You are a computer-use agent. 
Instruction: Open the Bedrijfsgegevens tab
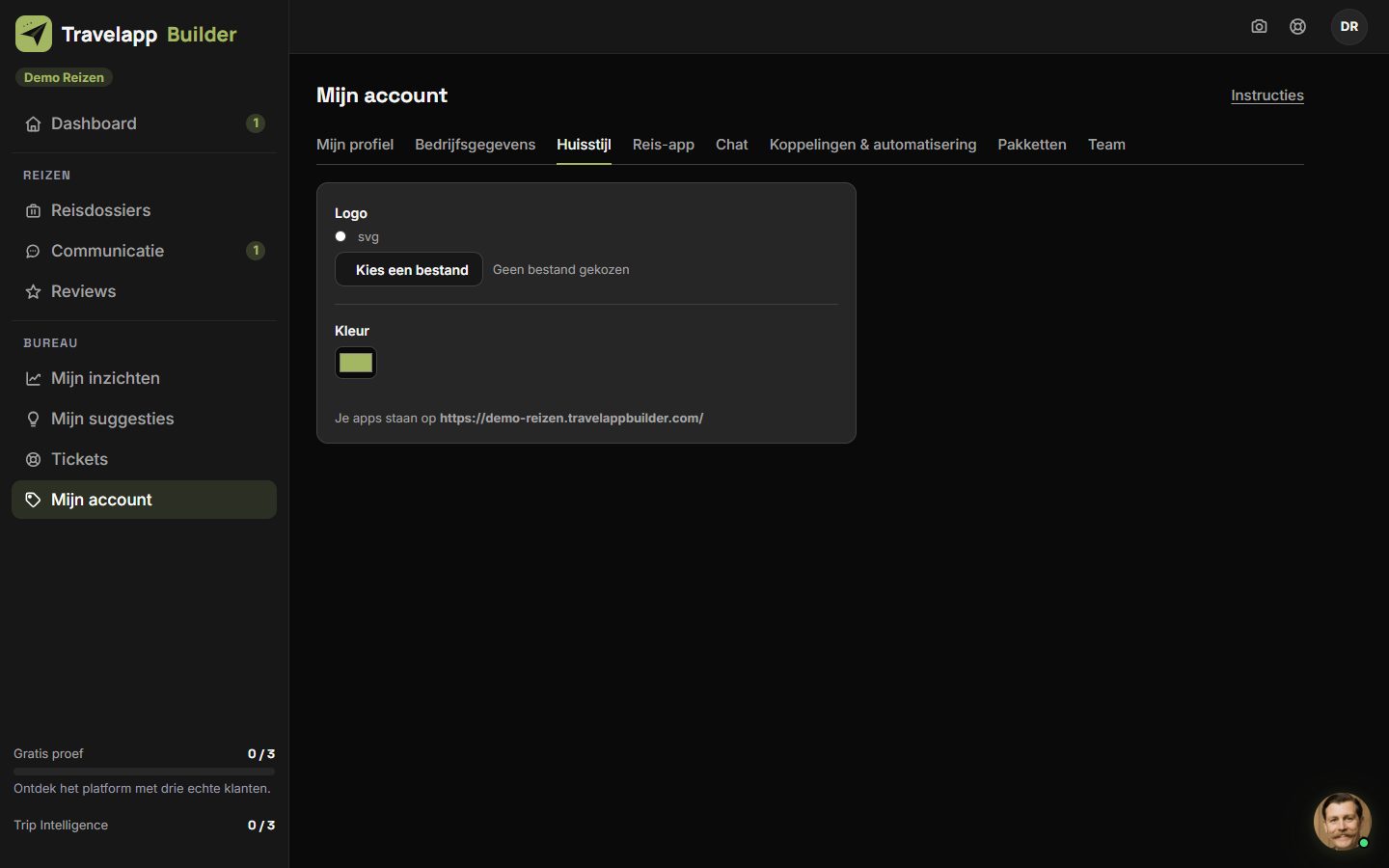475,145
